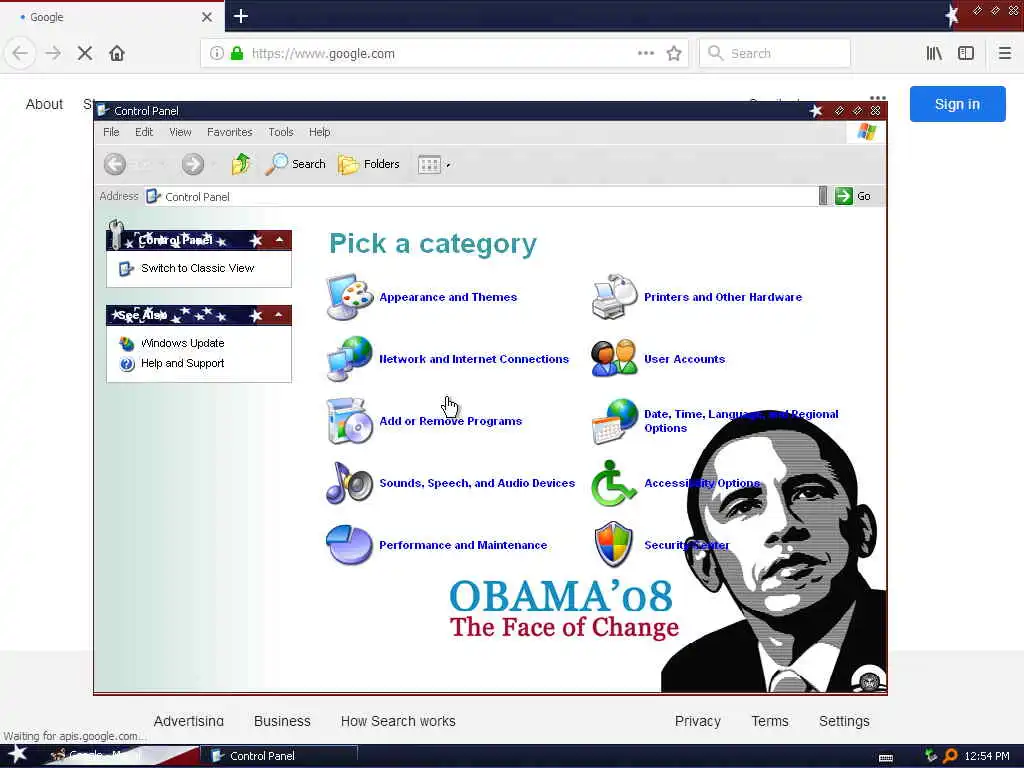
Task: Select the Google browser tab
Action: (x=112, y=17)
